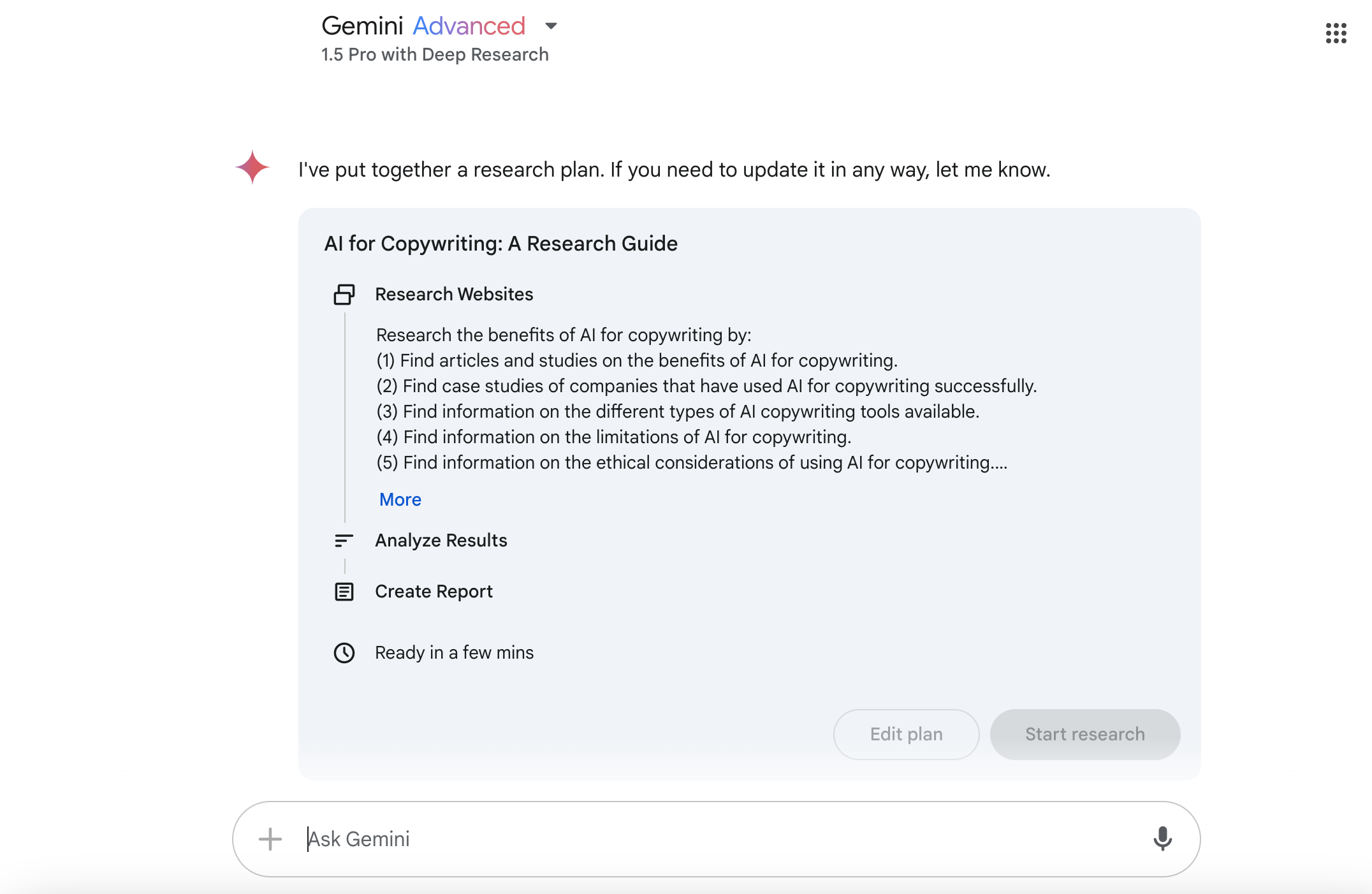Image resolution: width=1372 pixels, height=894 pixels.
Task: Click the Research Websites windows icon
Action: pyautogui.click(x=344, y=294)
